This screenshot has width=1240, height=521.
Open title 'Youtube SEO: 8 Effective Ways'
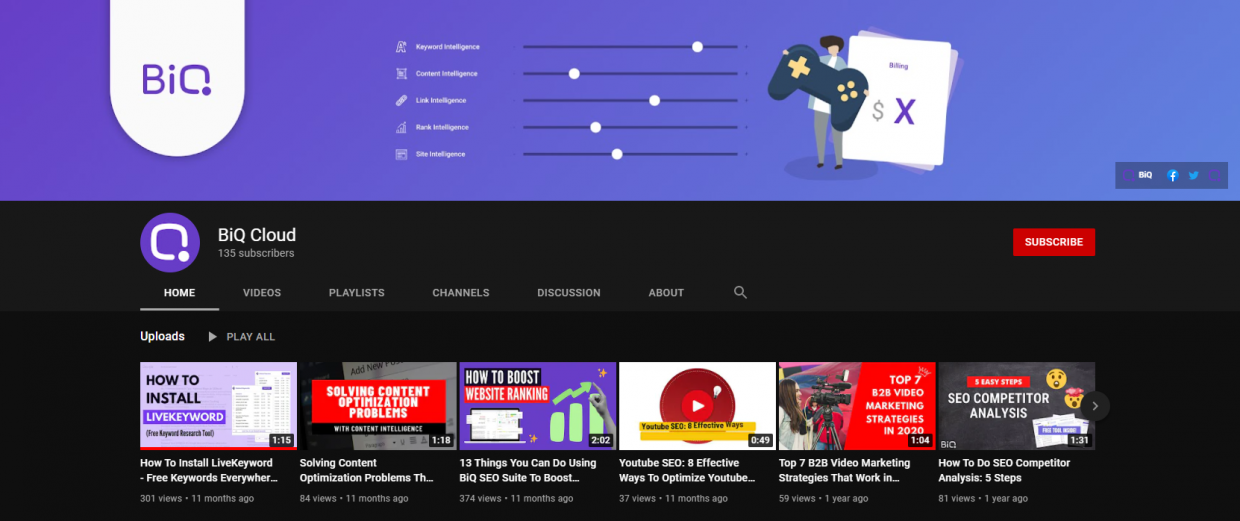687,471
